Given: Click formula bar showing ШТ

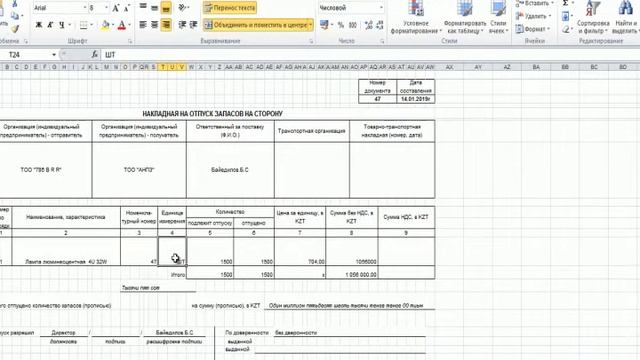Looking at the screenshot, I should 370,55.
